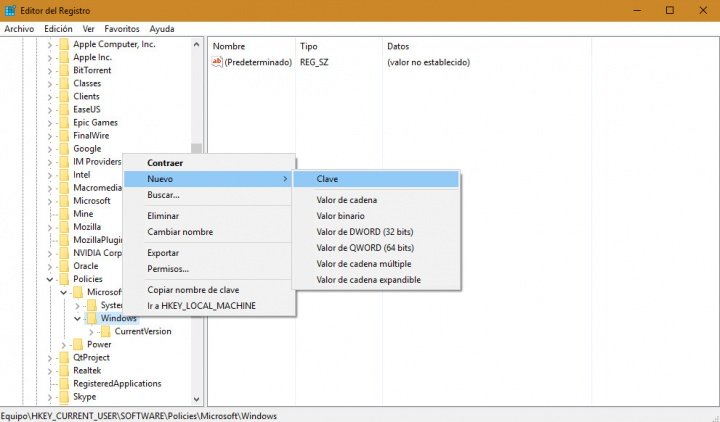
Task: Click the folder icon beside Classes
Action: (64, 84)
